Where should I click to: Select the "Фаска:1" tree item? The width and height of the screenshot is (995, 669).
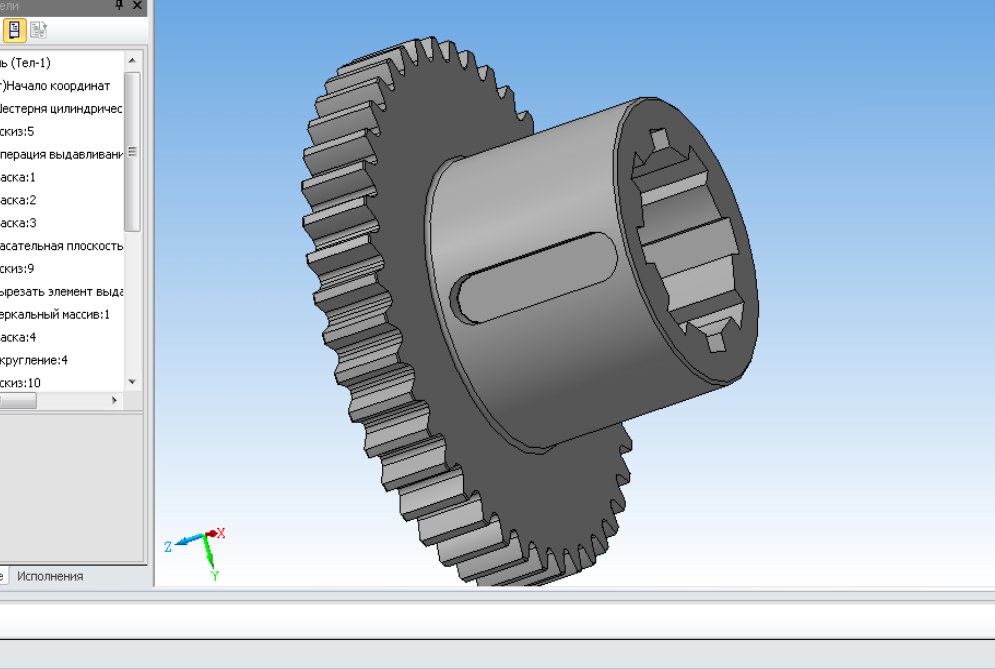18,177
